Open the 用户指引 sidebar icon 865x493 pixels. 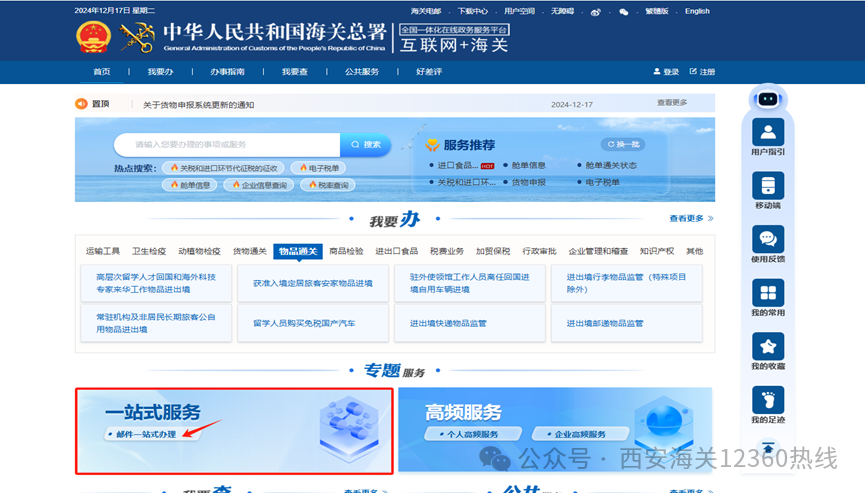click(768, 133)
